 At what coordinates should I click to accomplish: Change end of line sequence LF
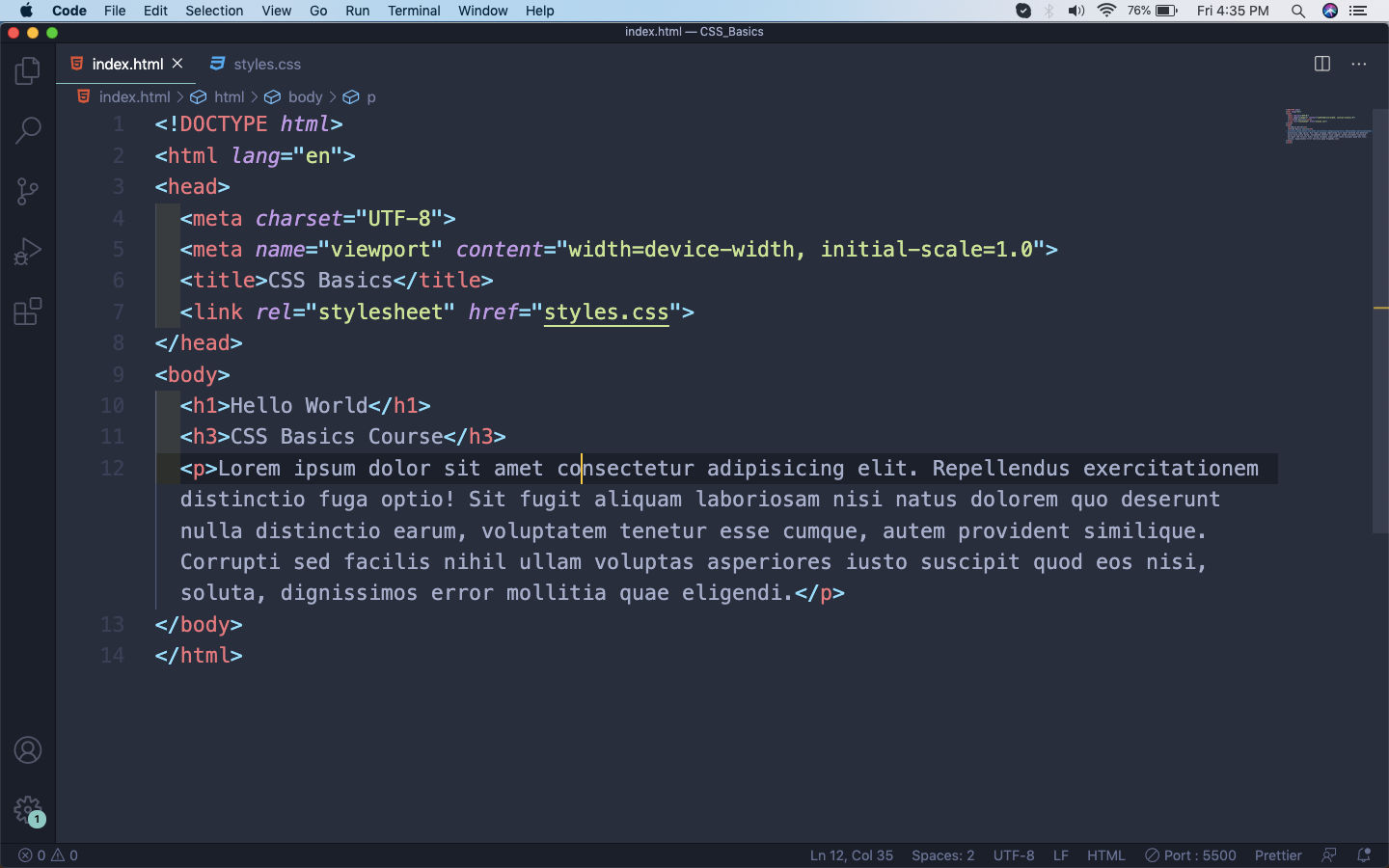1061,855
